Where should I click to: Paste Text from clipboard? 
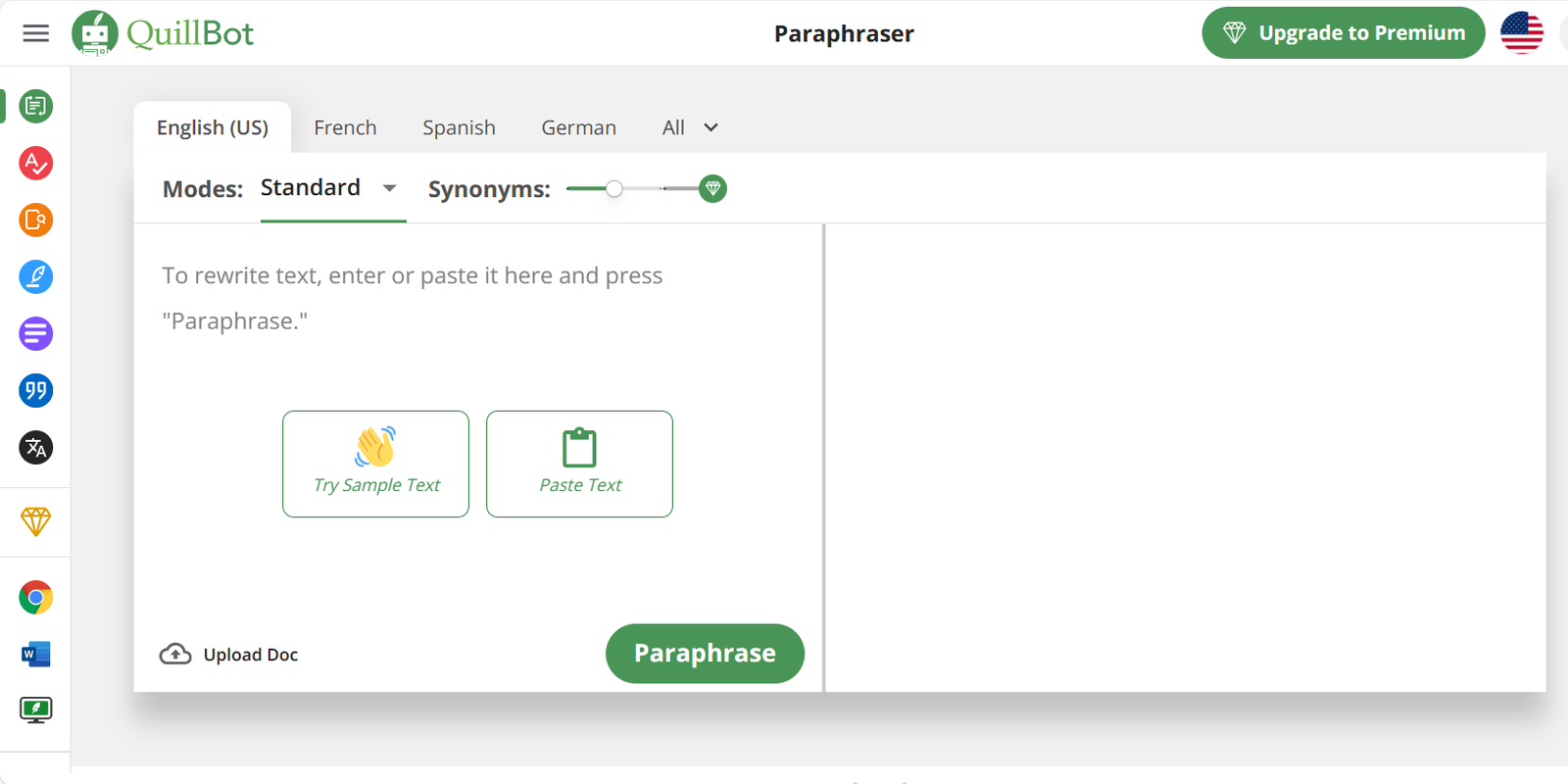point(579,464)
